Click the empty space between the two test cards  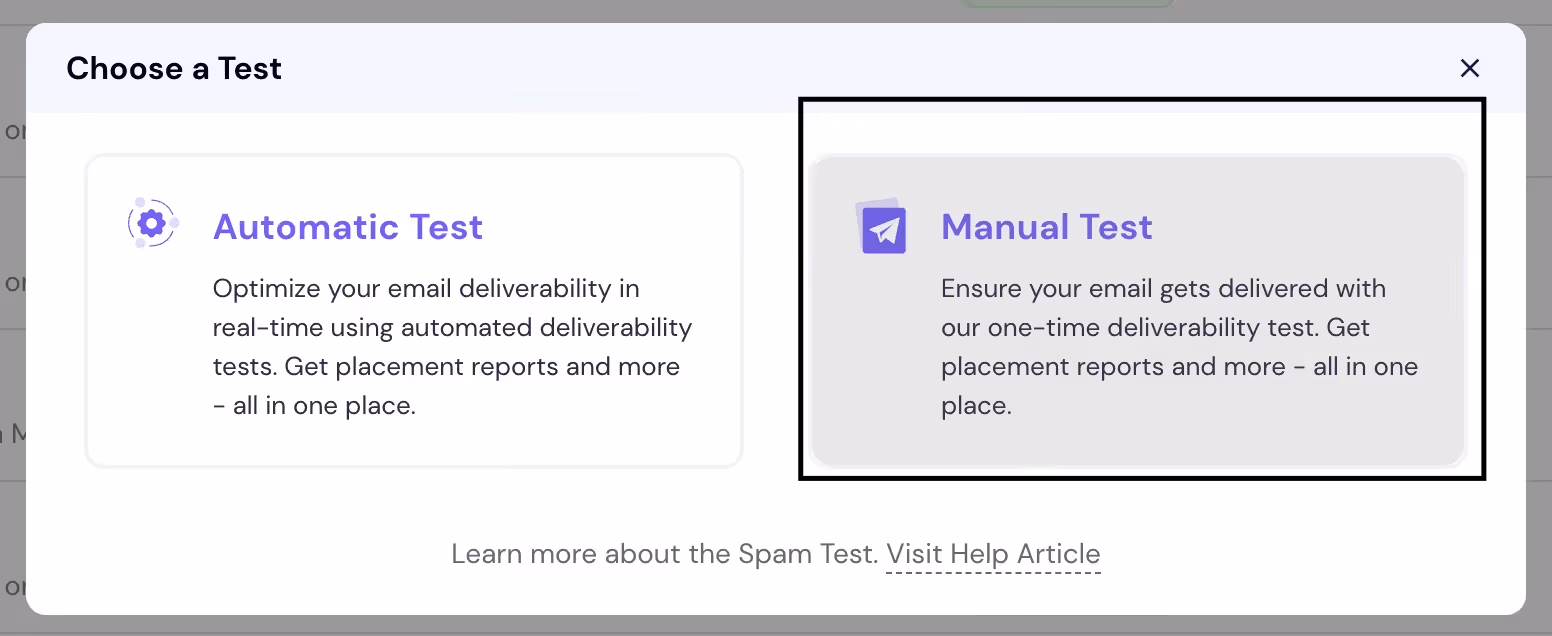[x=776, y=311]
